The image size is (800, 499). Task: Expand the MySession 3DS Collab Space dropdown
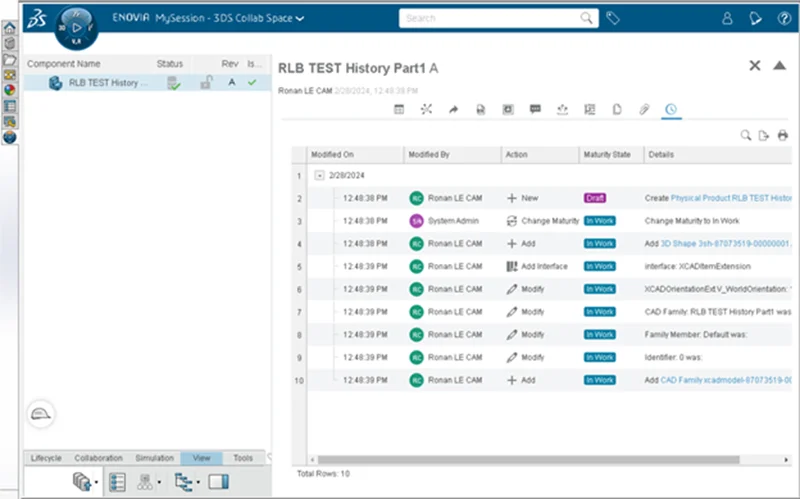tap(300, 18)
